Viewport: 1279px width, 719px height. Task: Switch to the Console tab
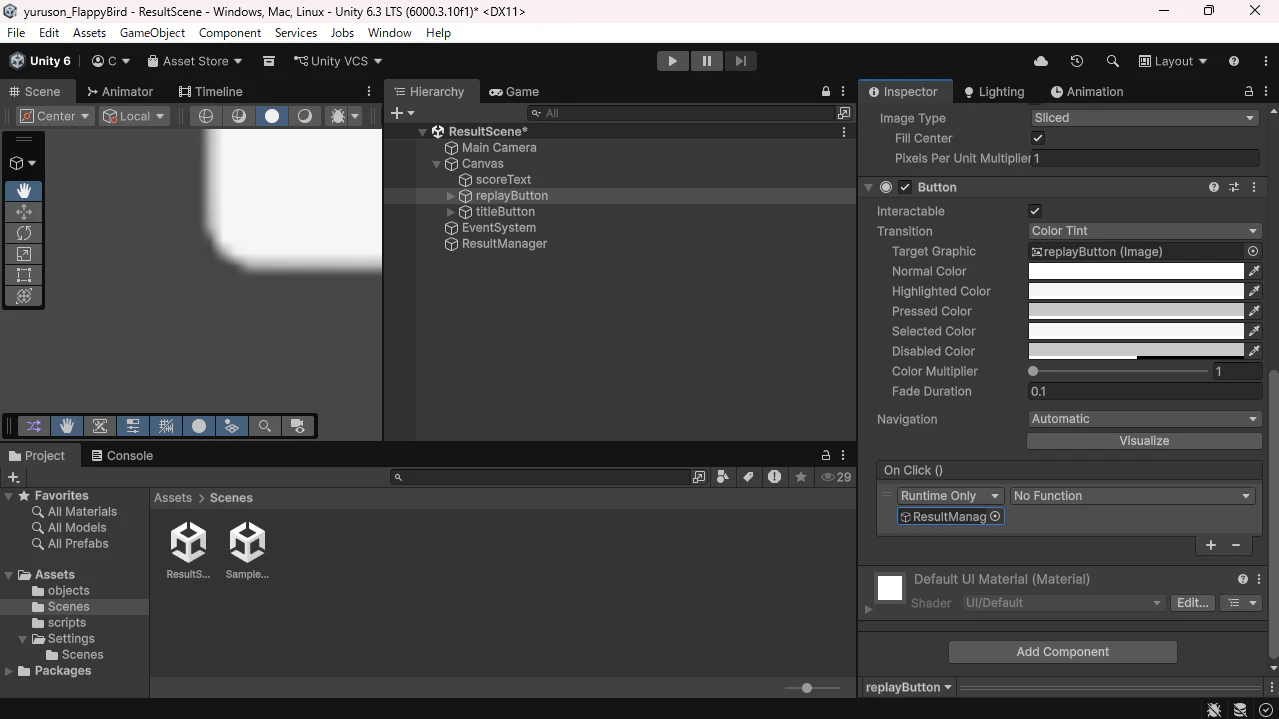[122, 455]
